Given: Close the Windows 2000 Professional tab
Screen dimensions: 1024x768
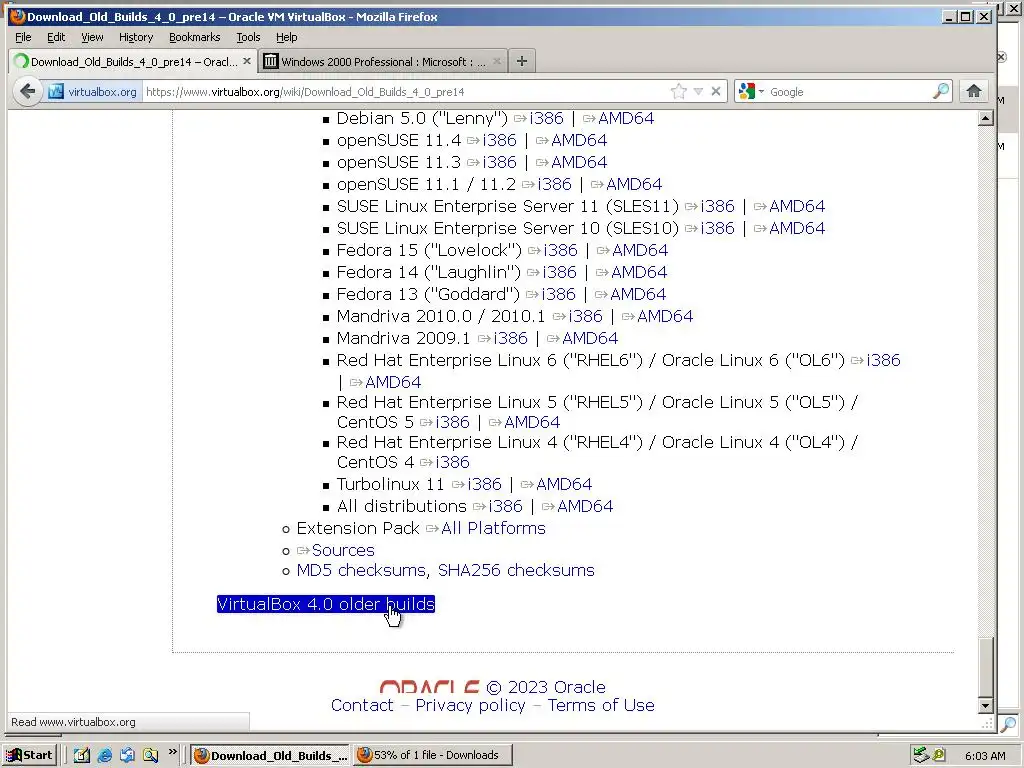Looking at the screenshot, I should (497, 61).
